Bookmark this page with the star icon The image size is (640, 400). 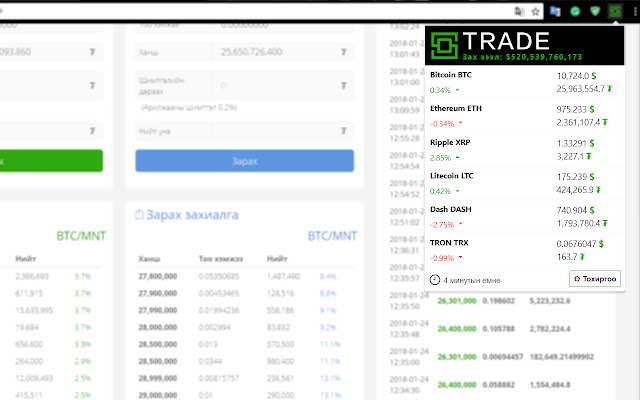coord(536,12)
